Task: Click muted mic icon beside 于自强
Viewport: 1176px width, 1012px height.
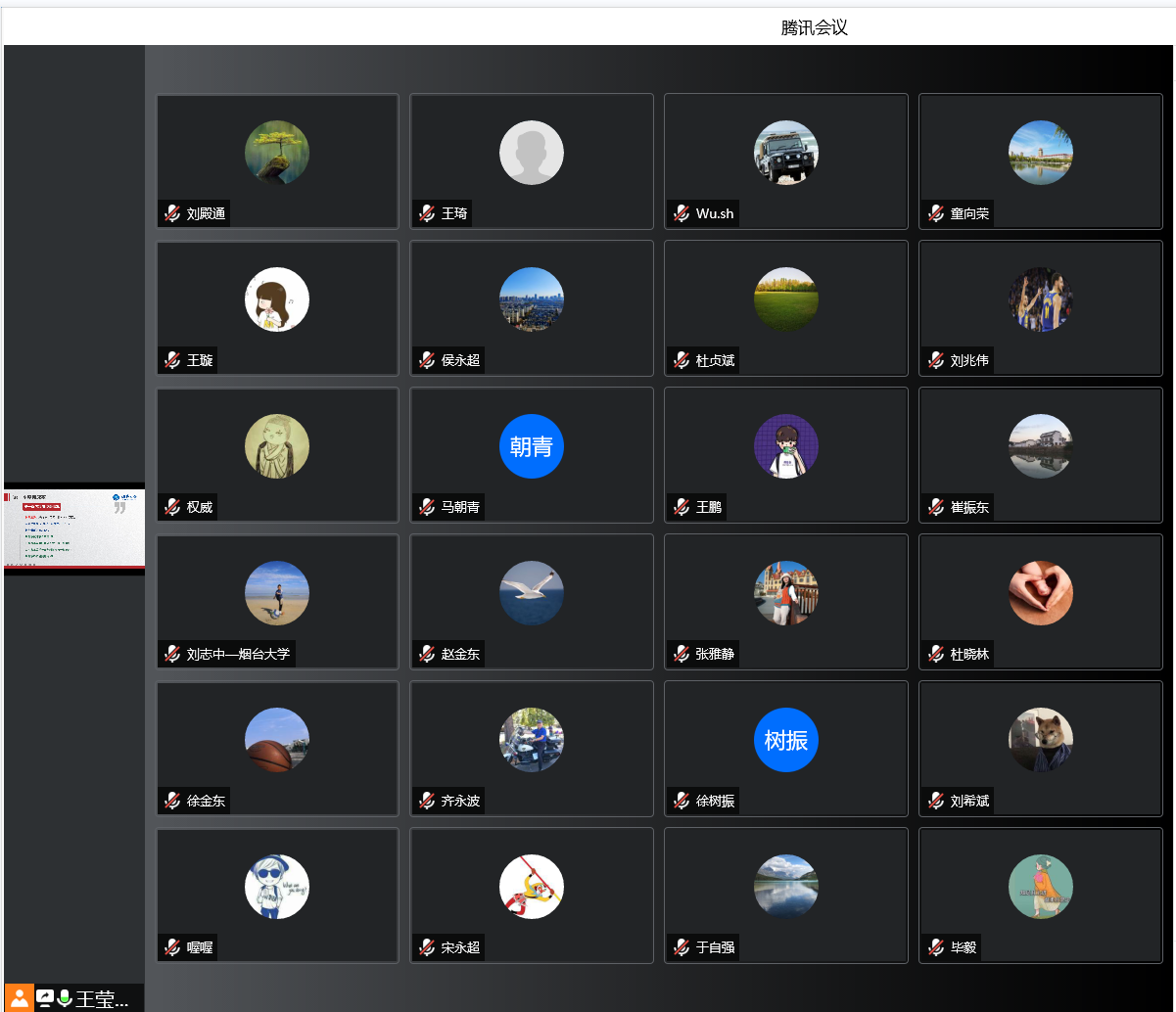Action: pyautogui.click(x=682, y=947)
